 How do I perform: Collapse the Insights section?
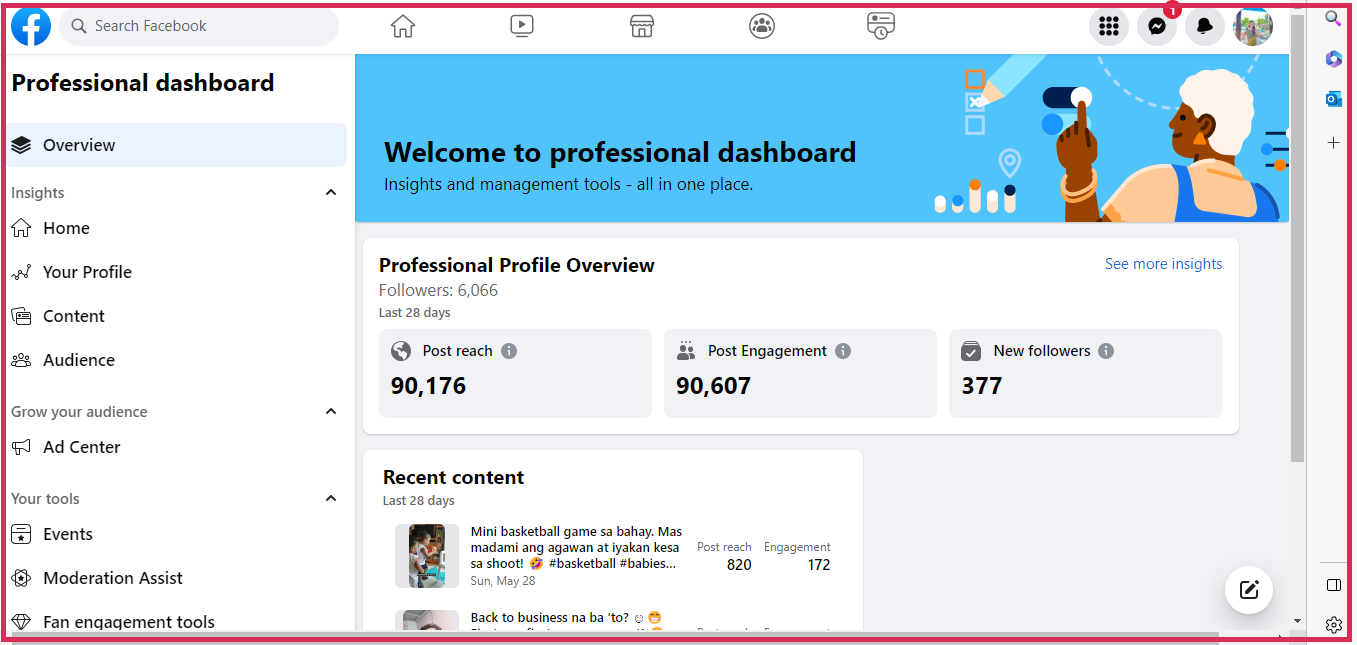click(x=331, y=192)
